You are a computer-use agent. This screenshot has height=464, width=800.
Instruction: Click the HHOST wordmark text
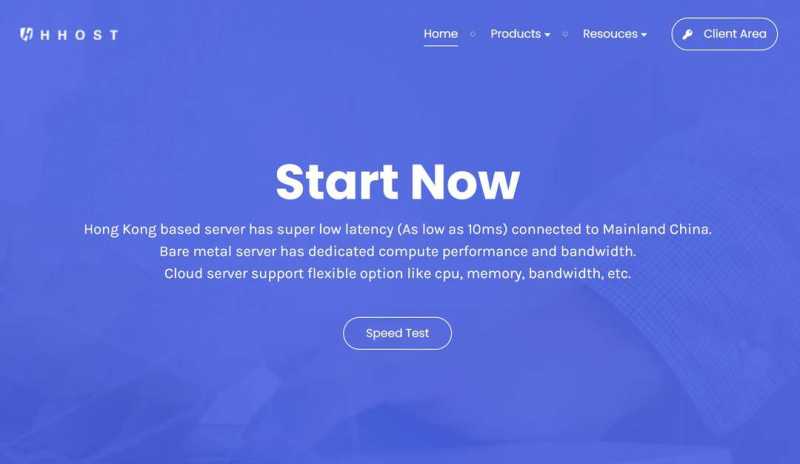tap(79, 35)
